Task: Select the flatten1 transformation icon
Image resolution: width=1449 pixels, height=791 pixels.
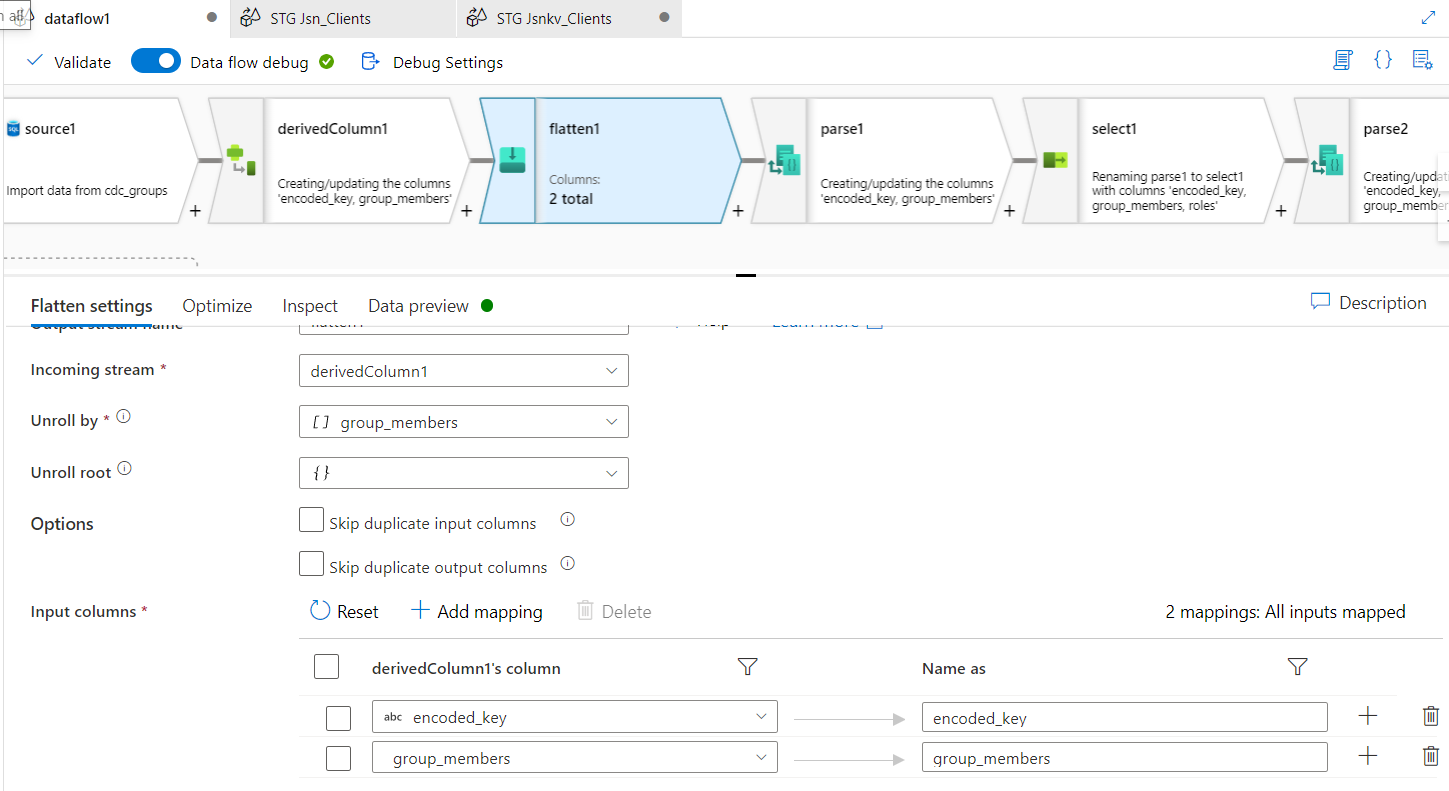Action: tap(512, 160)
